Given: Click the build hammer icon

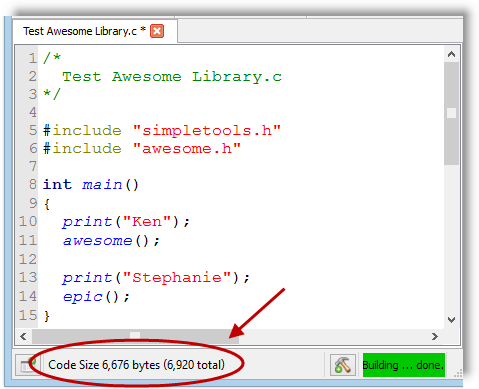Looking at the screenshot, I should pos(343,365).
